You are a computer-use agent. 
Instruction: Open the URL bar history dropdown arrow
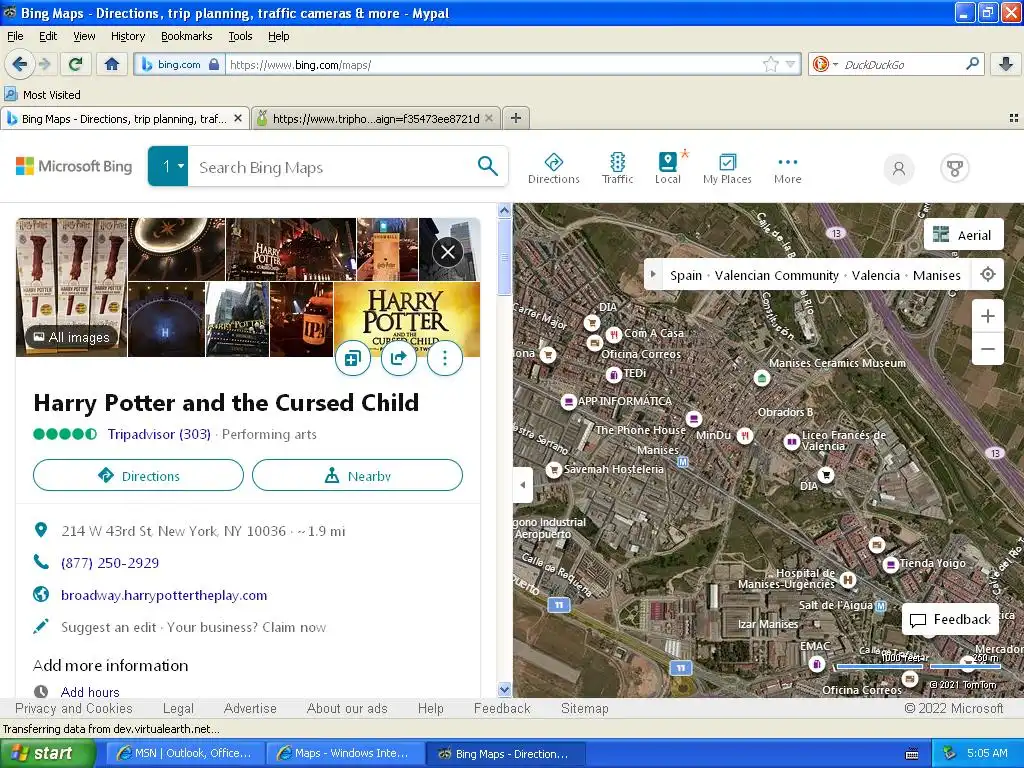pos(790,64)
